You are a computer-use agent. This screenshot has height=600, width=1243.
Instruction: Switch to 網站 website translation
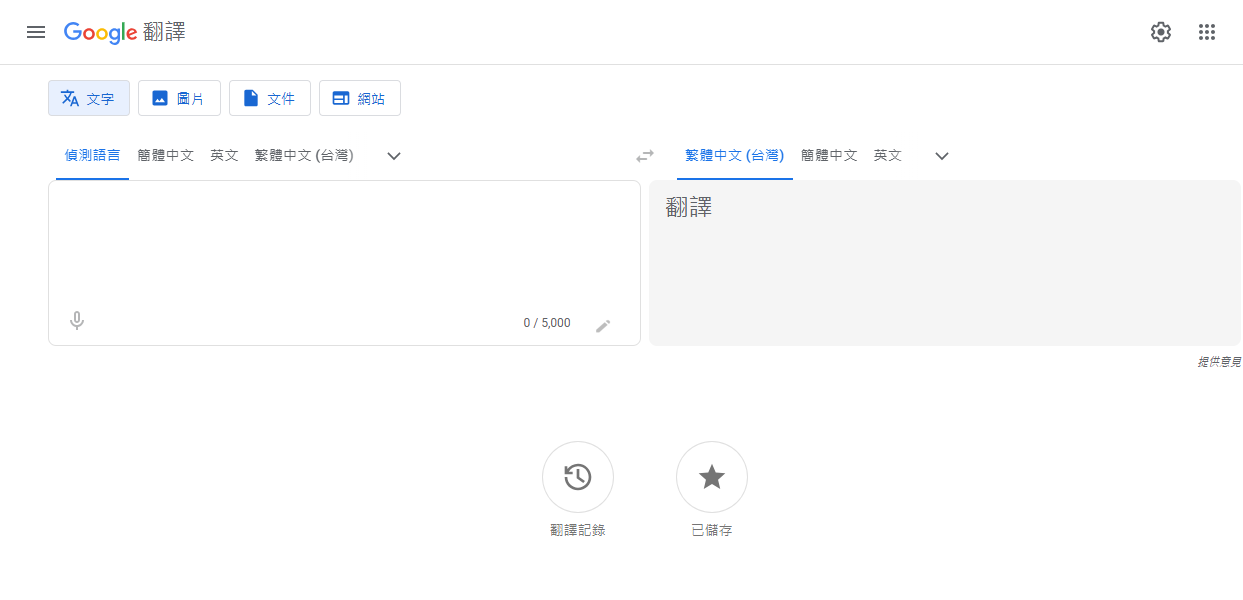(x=360, y=98)
